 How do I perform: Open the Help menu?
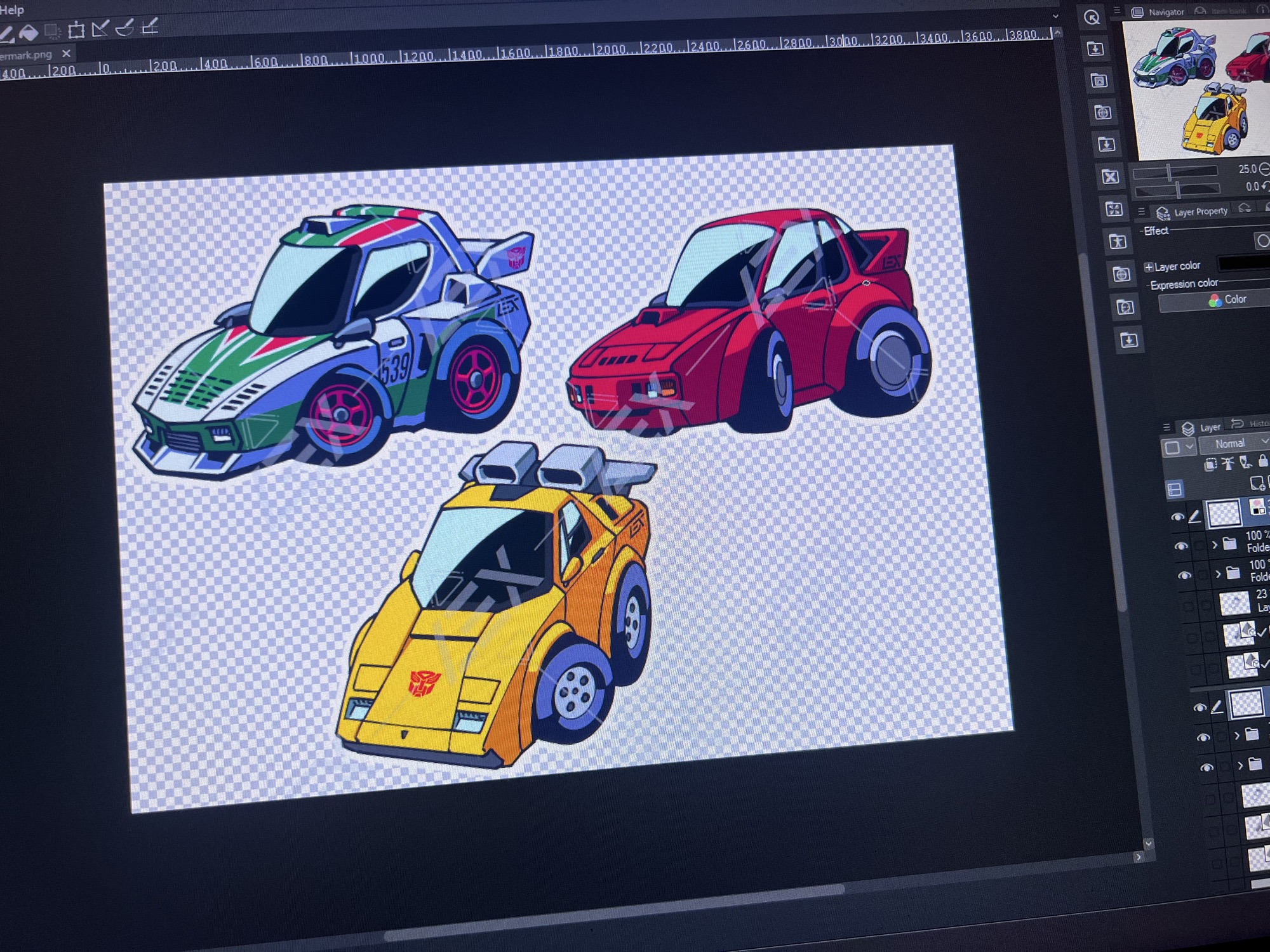click(11, 10)
